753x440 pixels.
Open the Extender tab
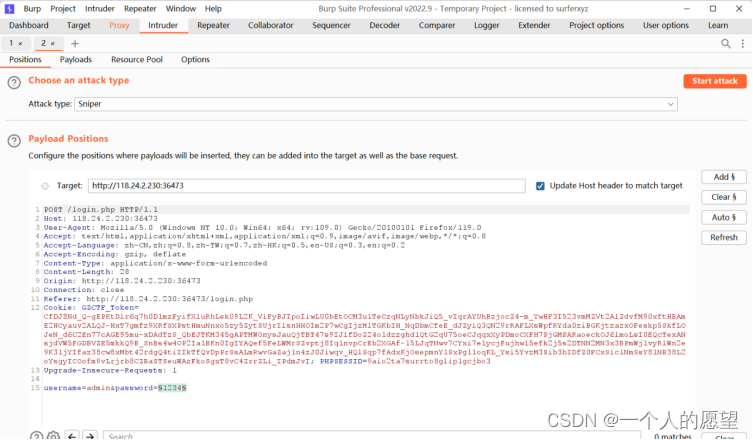click(534, 25)
